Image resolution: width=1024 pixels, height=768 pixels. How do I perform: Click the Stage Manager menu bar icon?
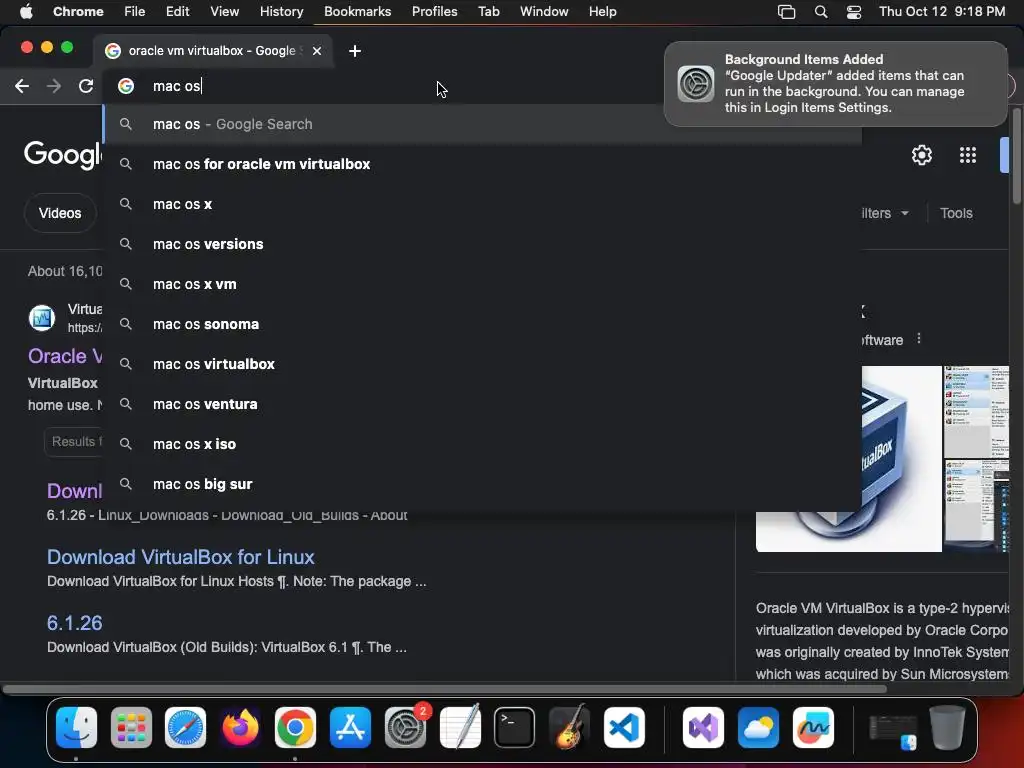pyautogui.click(x=786, y=12)
